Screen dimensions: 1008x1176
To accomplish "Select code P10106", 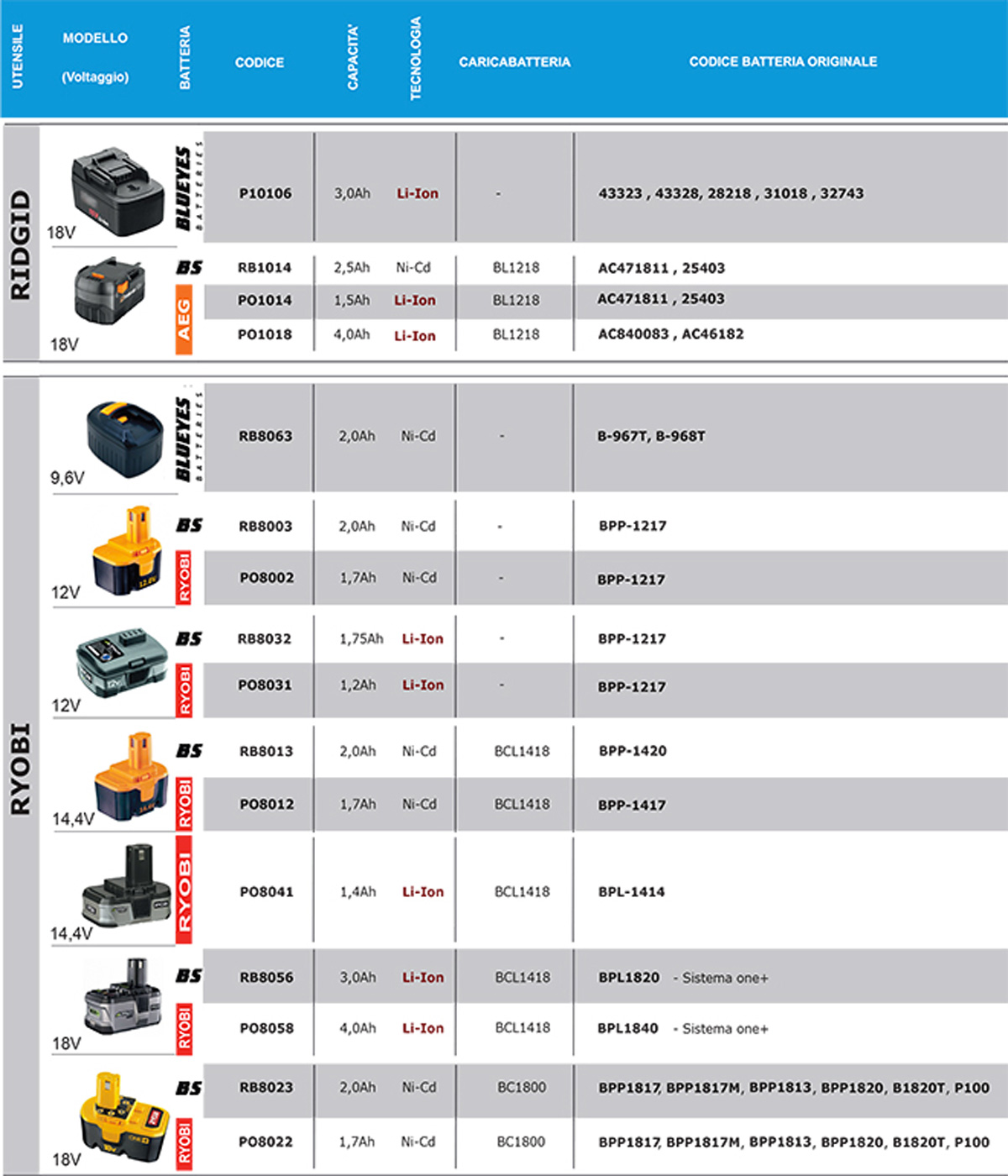I will click(x=265, y=193).
